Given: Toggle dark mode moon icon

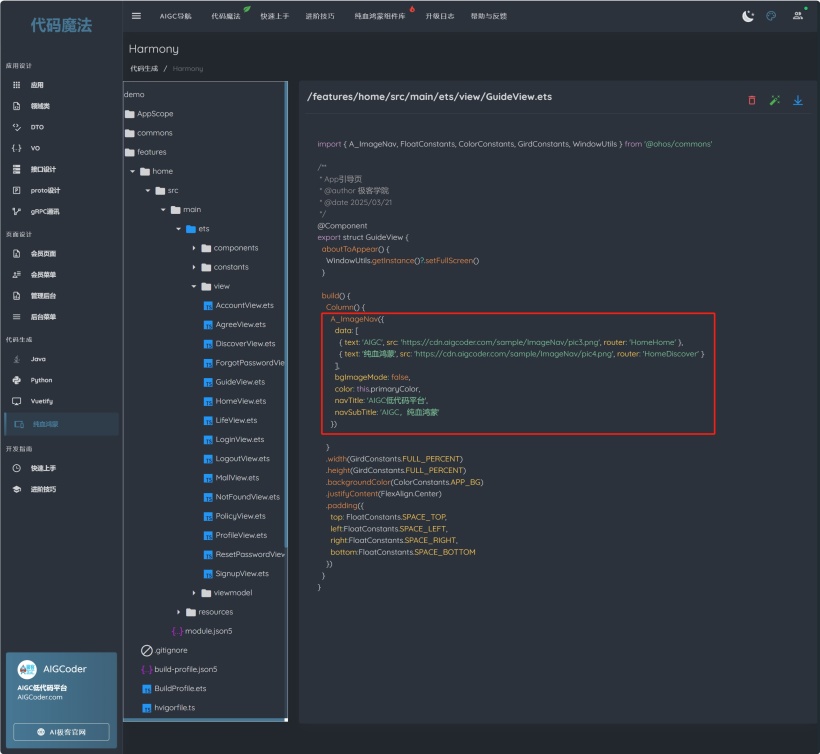Looking at the screenshot, I should click(x=748, y=16).
